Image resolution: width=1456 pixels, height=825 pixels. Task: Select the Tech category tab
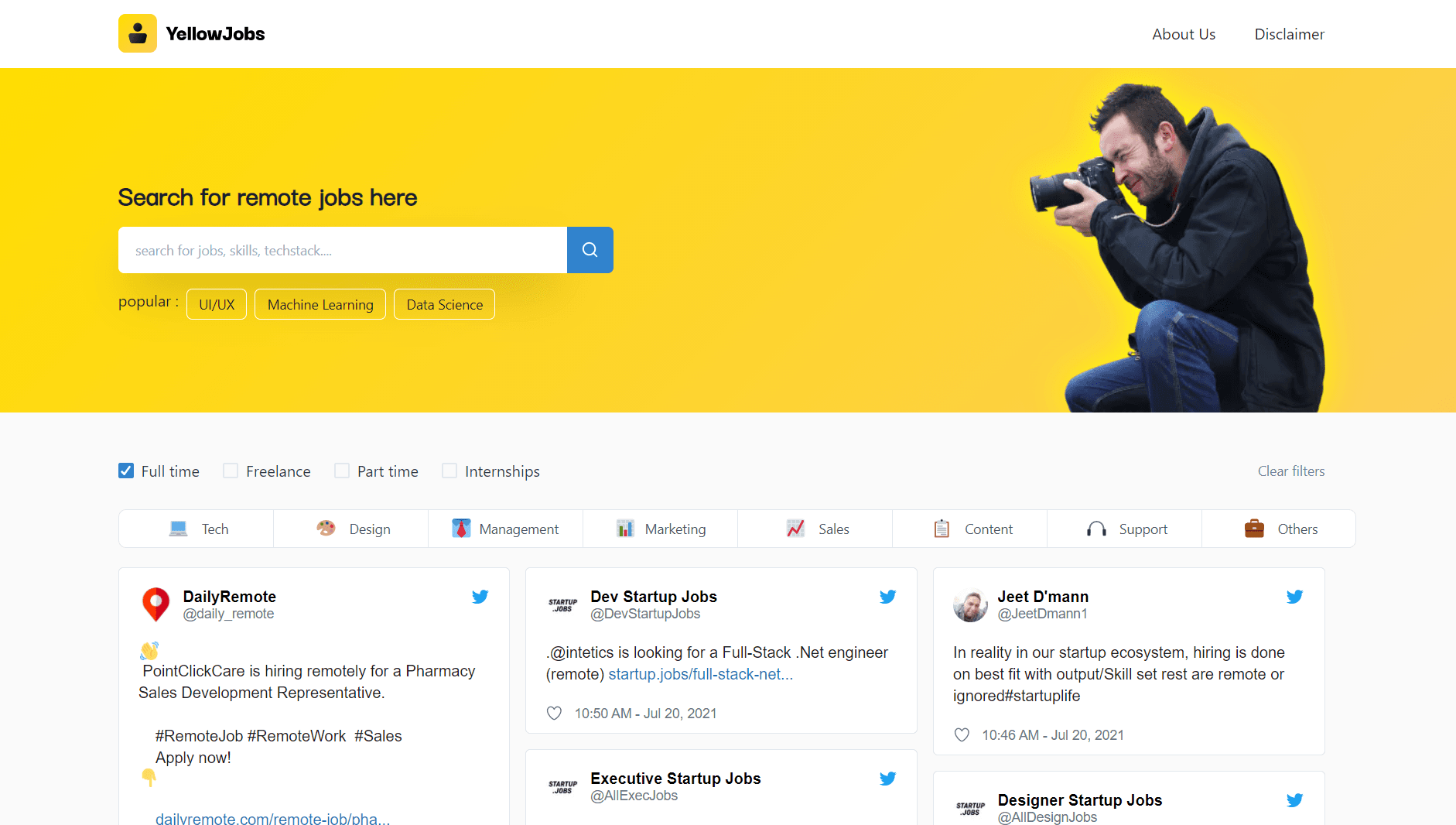coord(197,529)
